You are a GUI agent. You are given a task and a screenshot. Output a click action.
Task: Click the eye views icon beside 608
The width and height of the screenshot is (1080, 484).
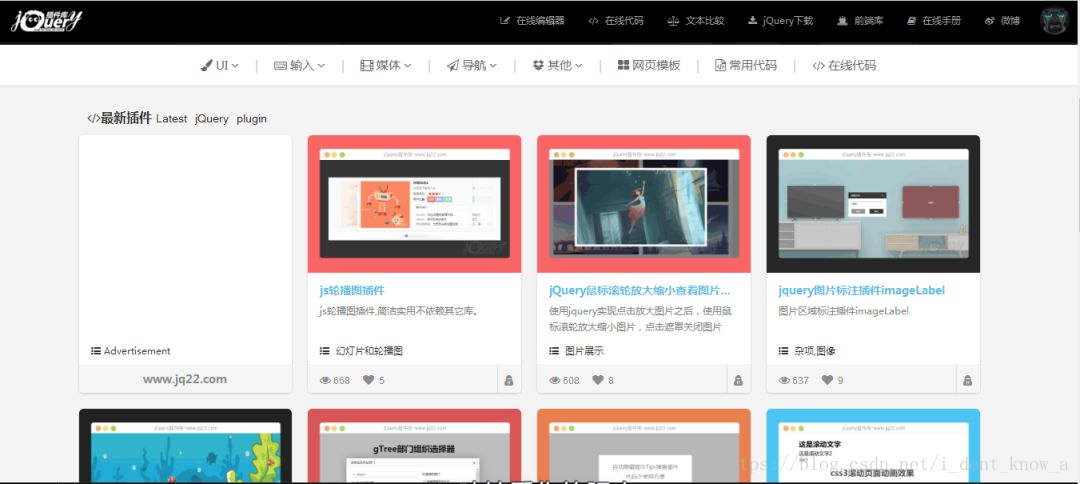[x=554, y=380]
